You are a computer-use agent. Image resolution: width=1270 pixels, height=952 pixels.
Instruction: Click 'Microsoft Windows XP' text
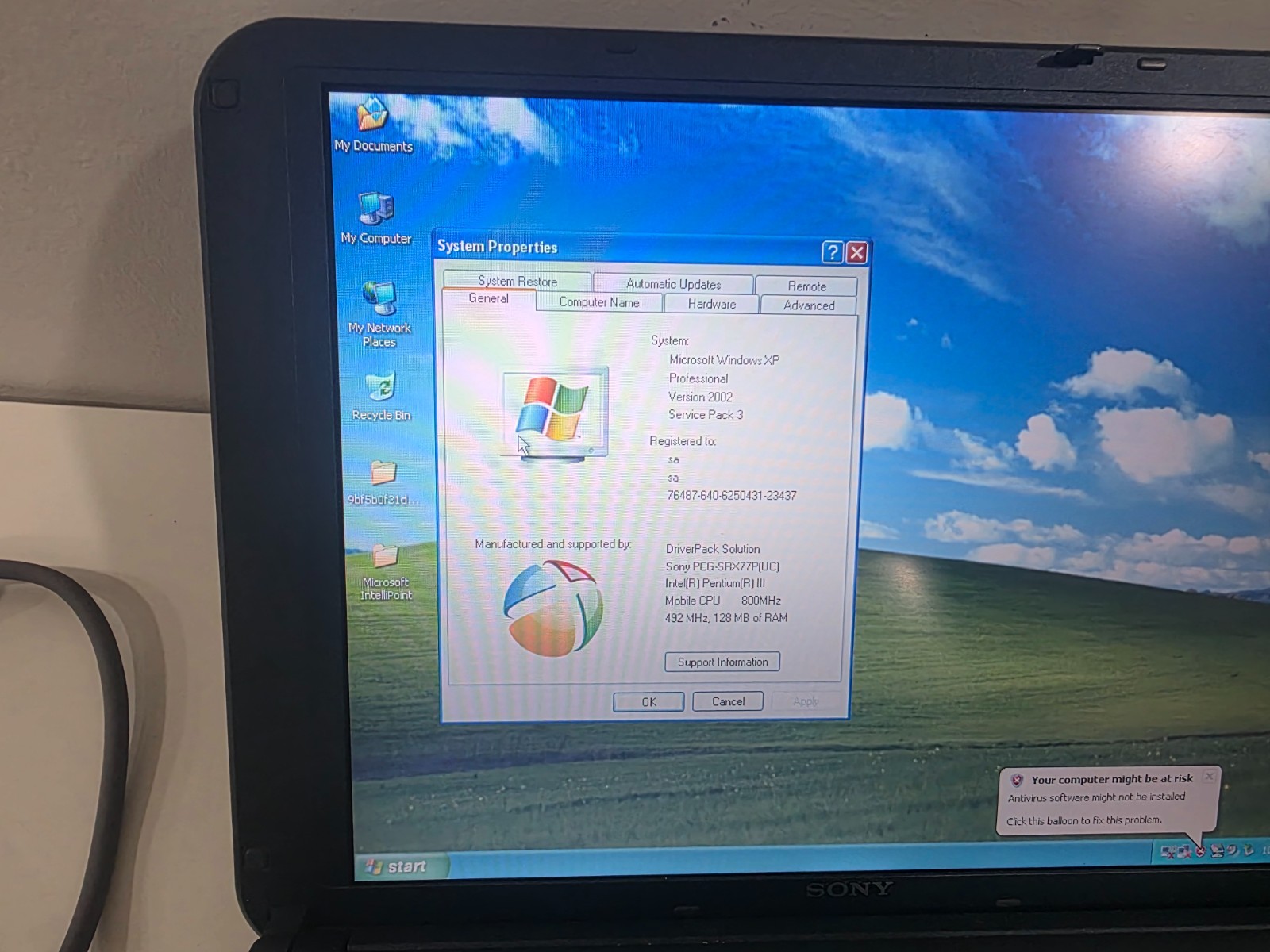(724, 360)
